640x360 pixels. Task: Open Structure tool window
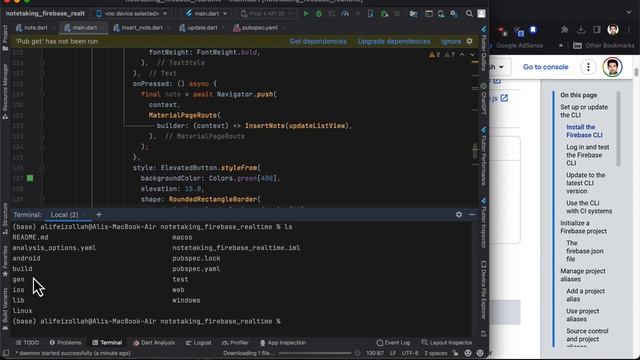pos(5,218)
